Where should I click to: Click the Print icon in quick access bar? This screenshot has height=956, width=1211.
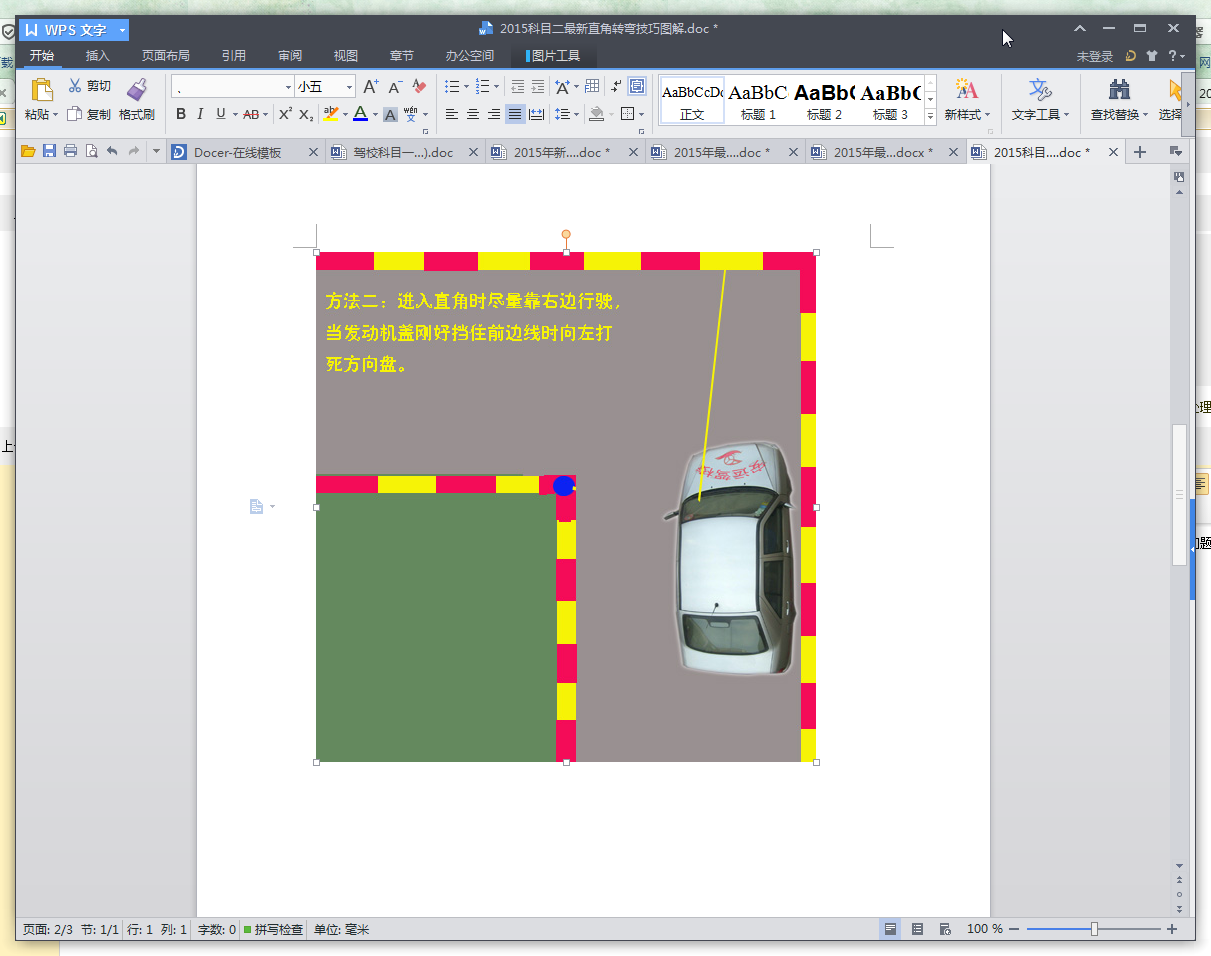tap(70, 152)
